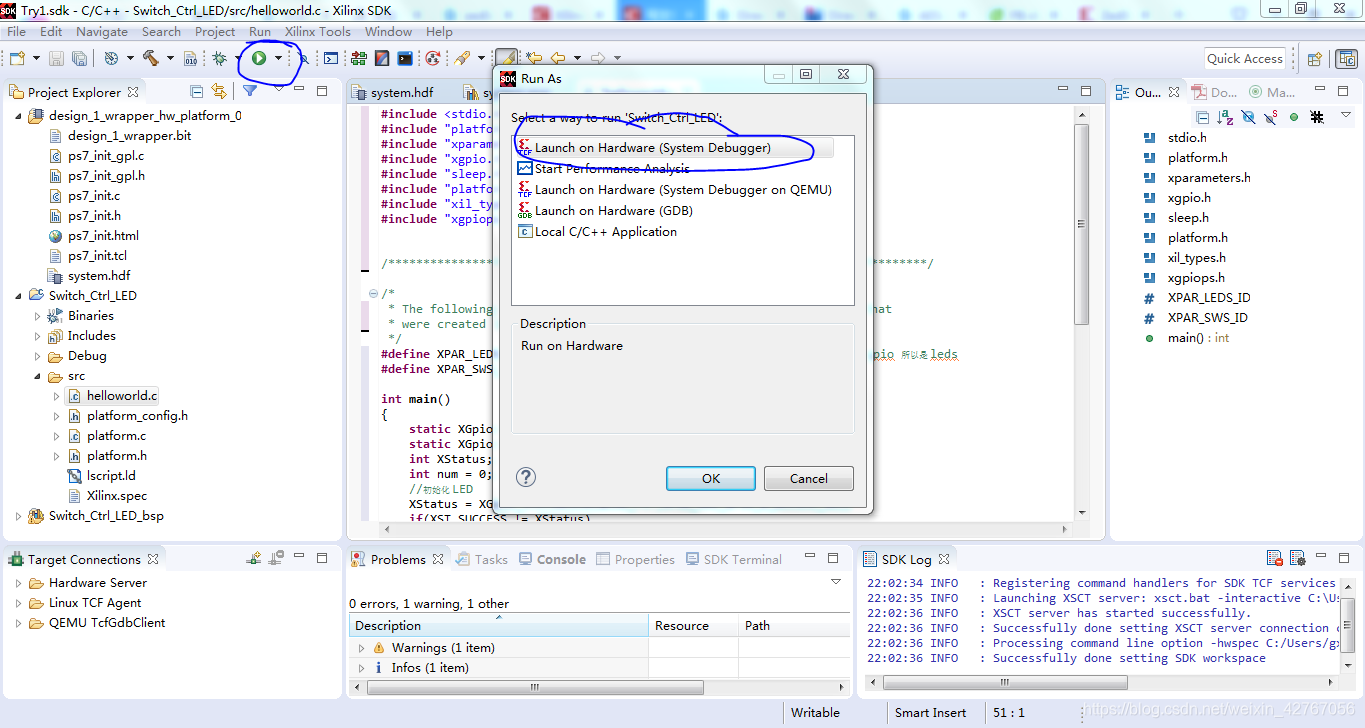Viewport: 1365px width, 728px height.
Task: Expand the Warnings (1 item) row
Action: [362, 648]
